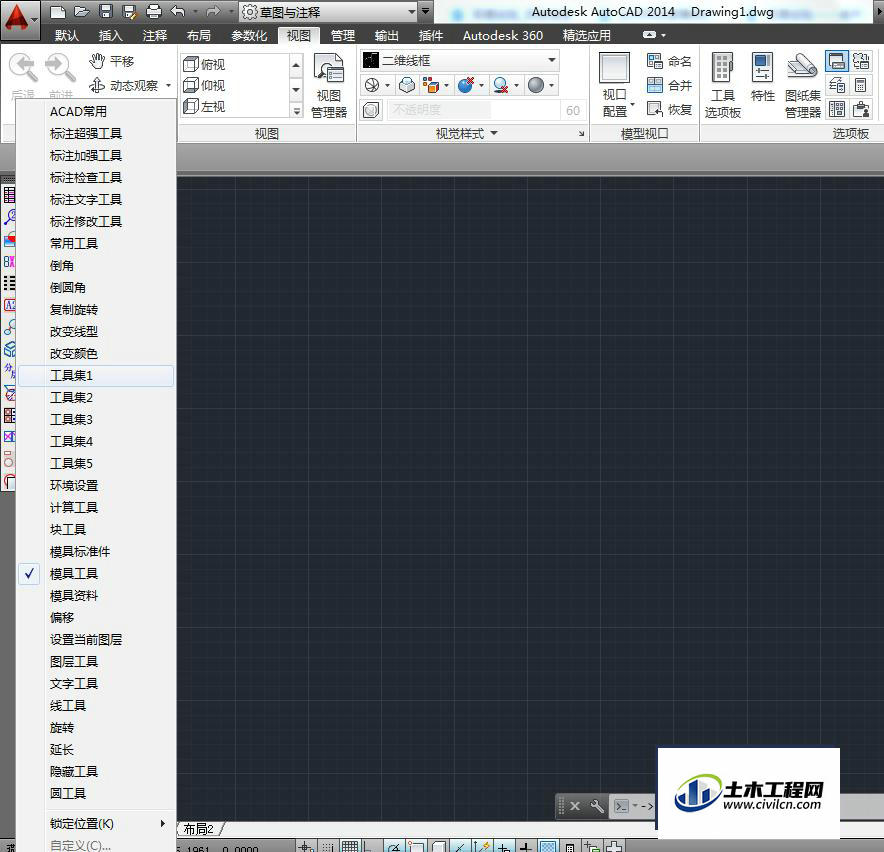Click the command line input prompt icon
Viewport: 884px width, 852px height.
[x=621, y=806]
